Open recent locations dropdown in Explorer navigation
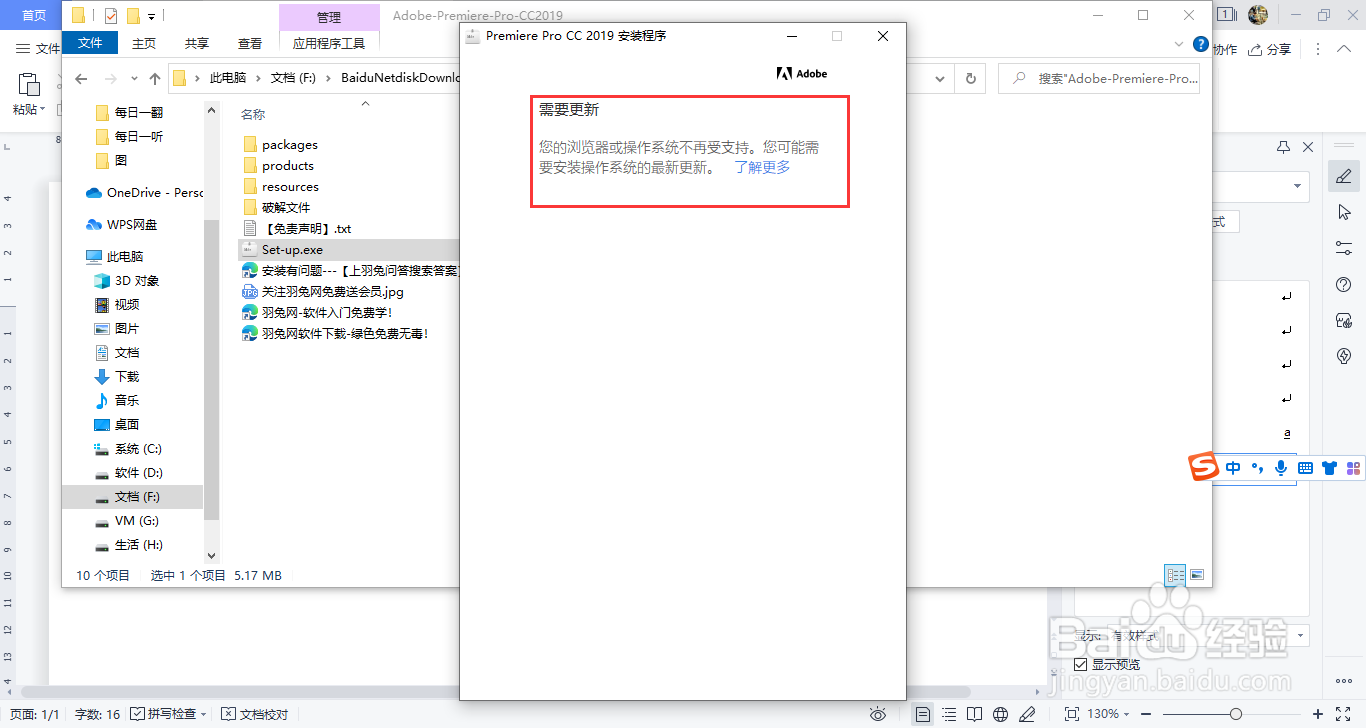Viewport: 1366px width, 728px height. (x=133, y=79)
